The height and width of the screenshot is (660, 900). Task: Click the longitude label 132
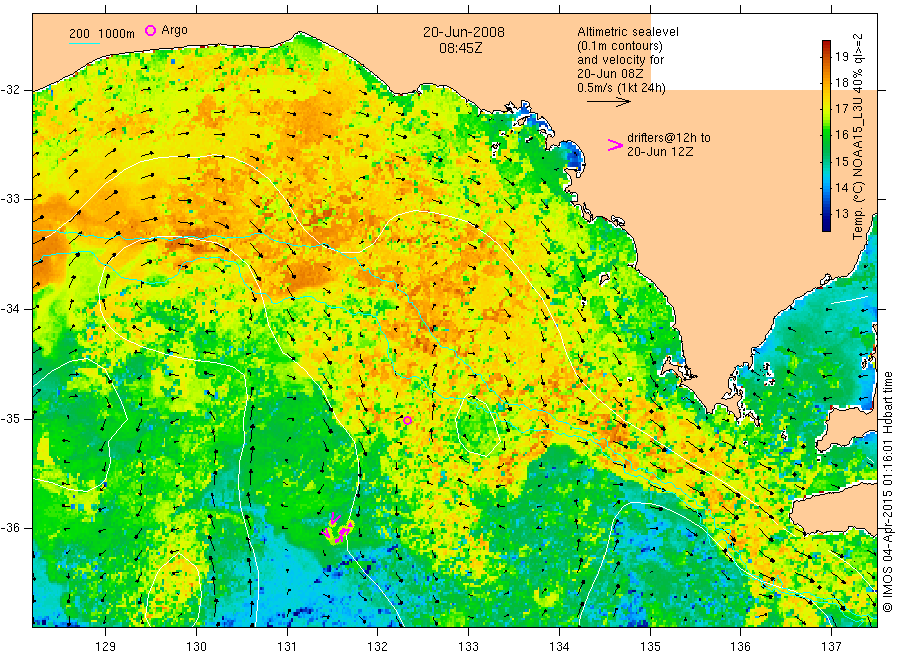(378, 646)
